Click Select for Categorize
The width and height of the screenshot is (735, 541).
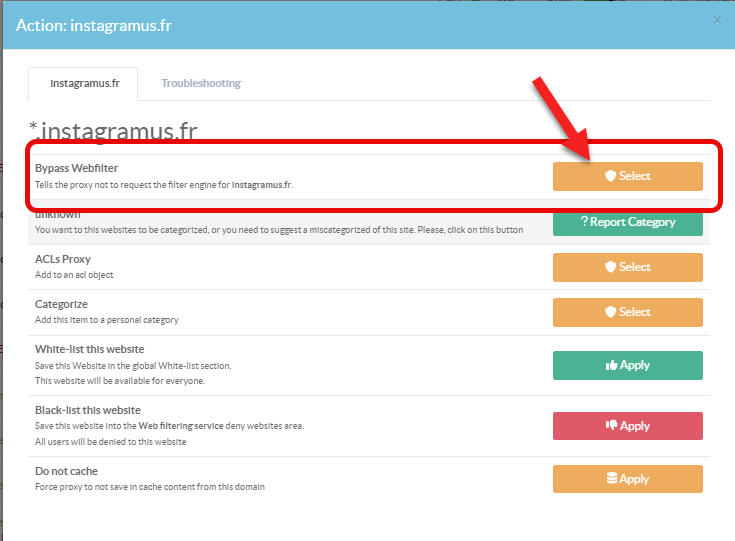(x=628, y=312)
